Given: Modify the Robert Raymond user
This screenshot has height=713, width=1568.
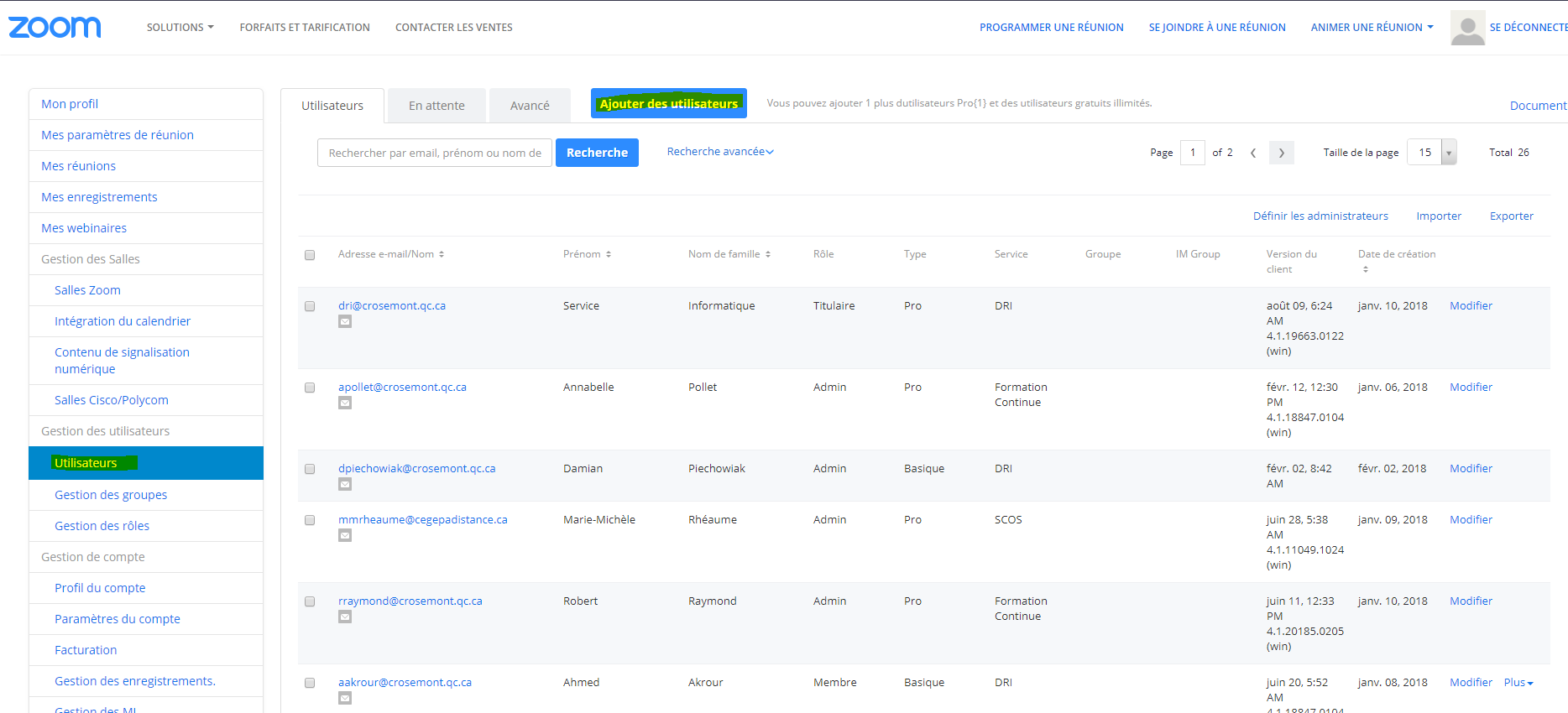Looking at the screenshot, I should click(x=1471, y=601).
